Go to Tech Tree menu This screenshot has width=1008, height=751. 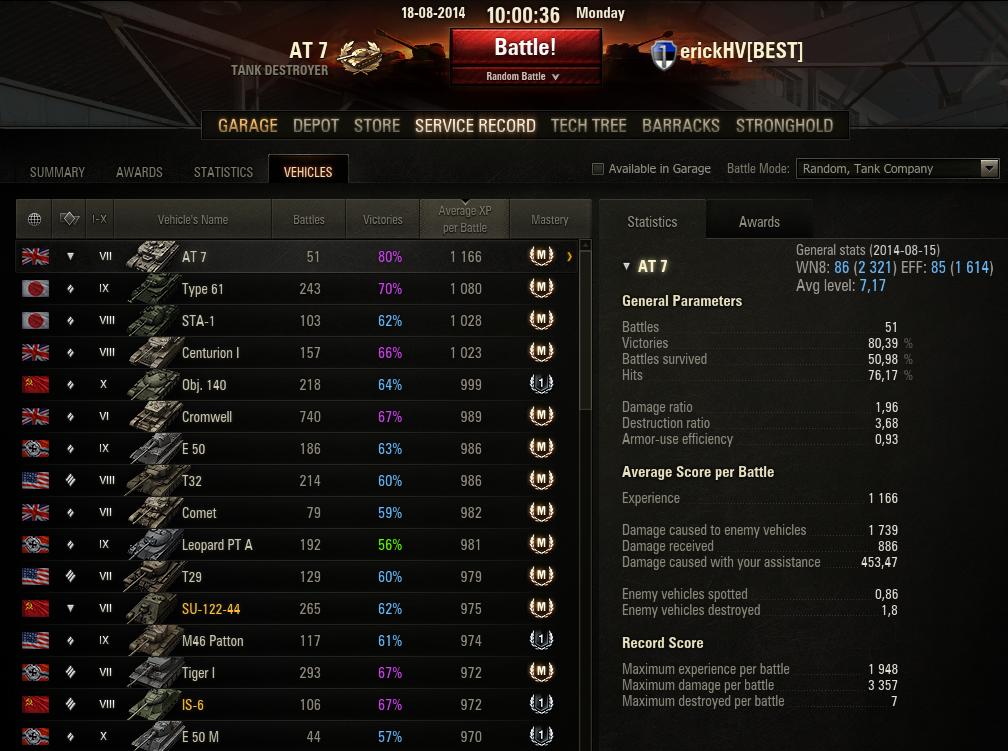[588, 125]
